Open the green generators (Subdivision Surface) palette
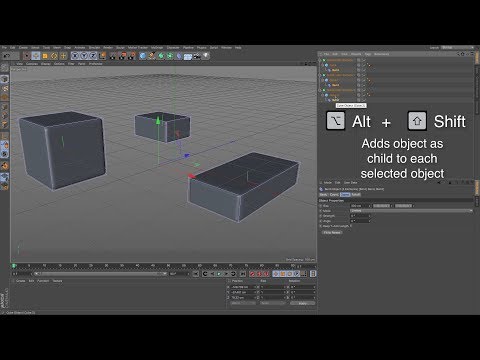 click(x=161, y=56)
